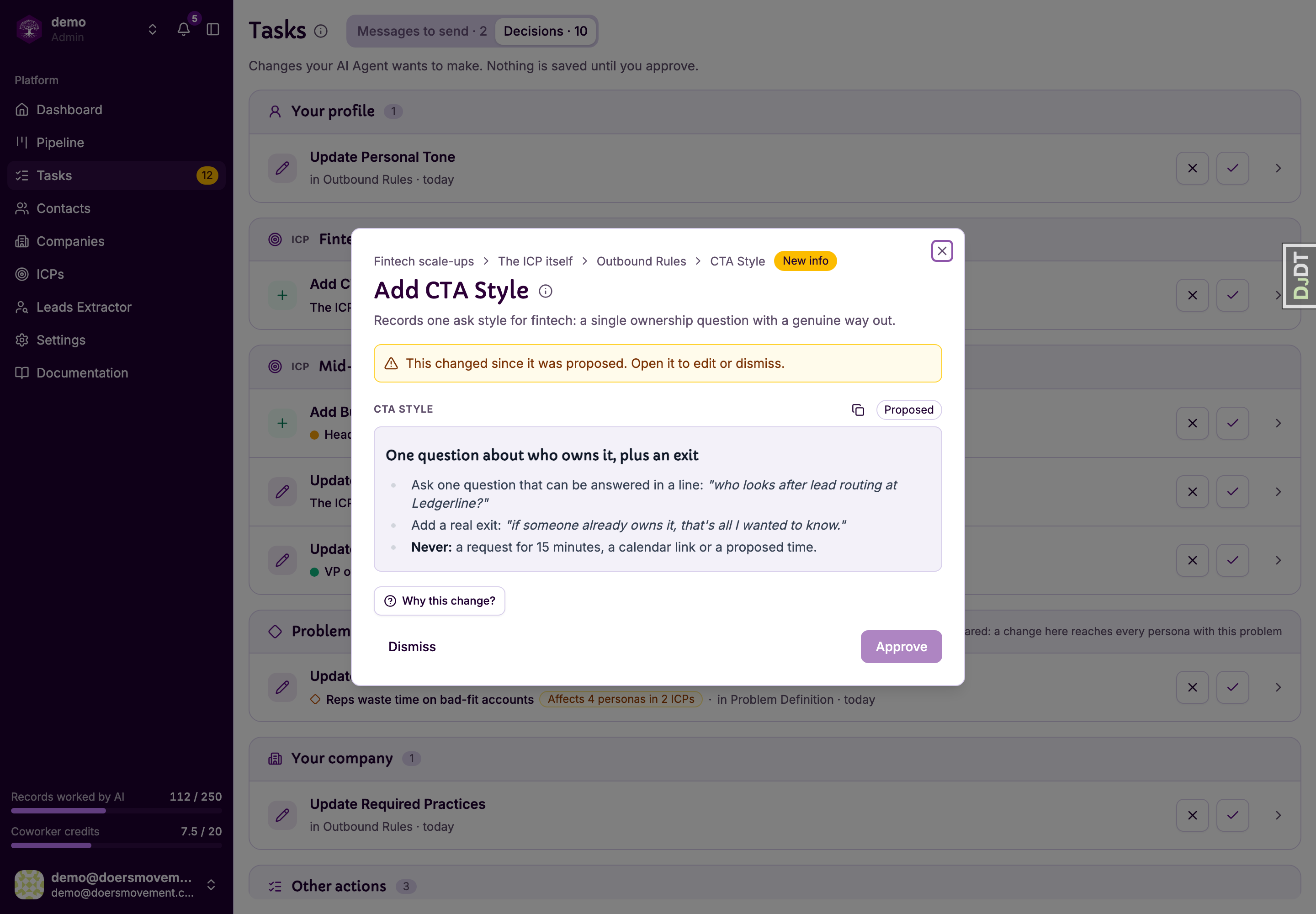The width and height of the screenshot is (1316, 914).
Task: Click the Records worked by AI progress bar
Action: [116, 810]
